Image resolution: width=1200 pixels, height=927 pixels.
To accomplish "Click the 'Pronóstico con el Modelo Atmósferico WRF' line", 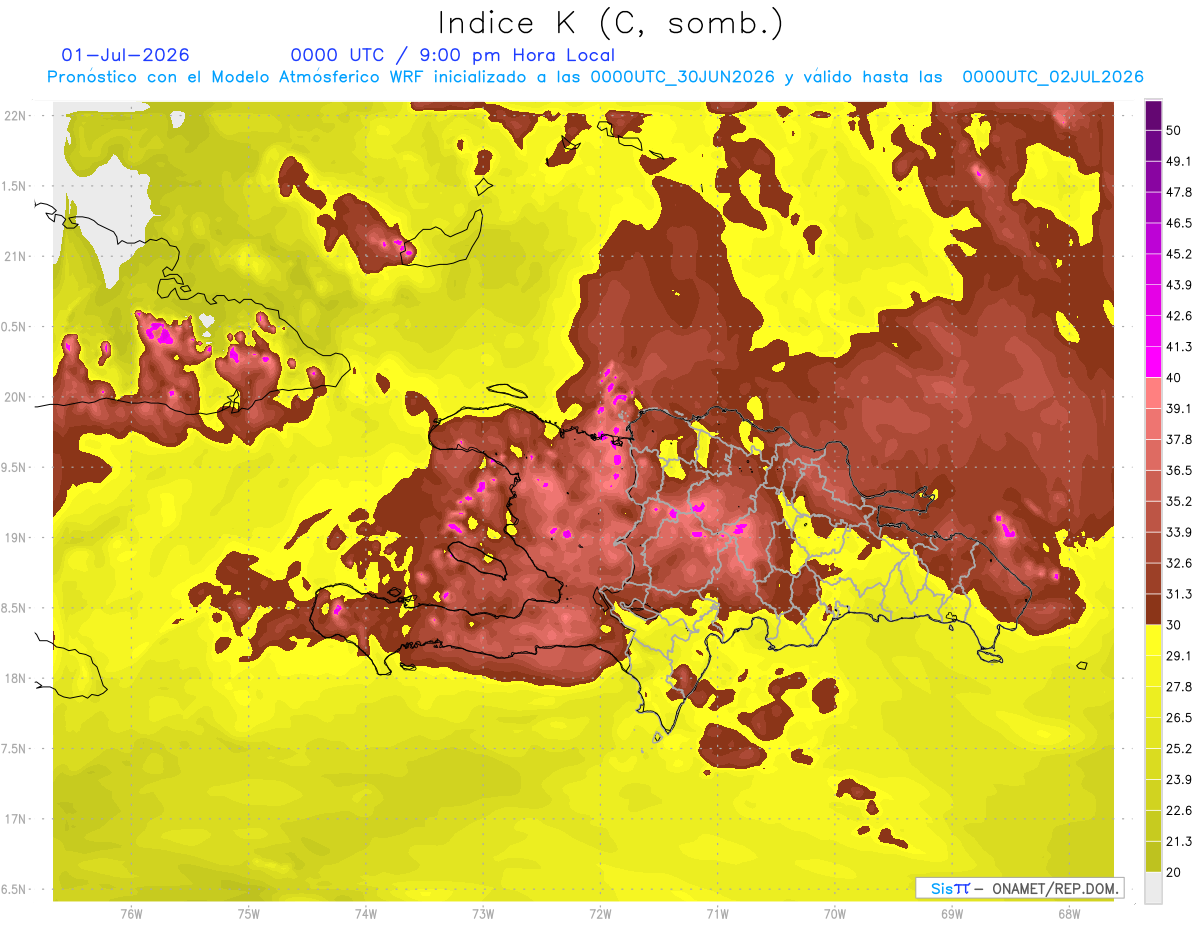I will 595,77.
